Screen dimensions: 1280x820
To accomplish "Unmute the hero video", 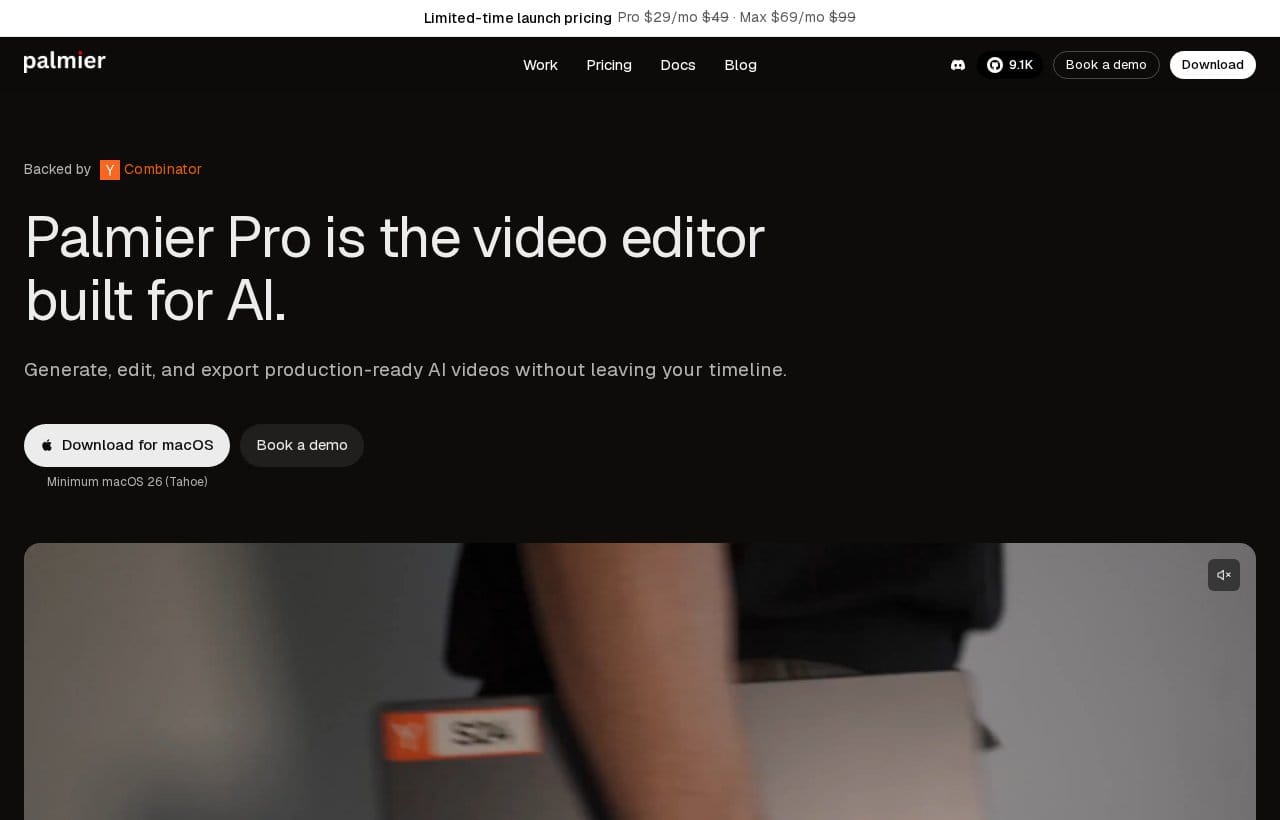I will (x=1224, y=575).
